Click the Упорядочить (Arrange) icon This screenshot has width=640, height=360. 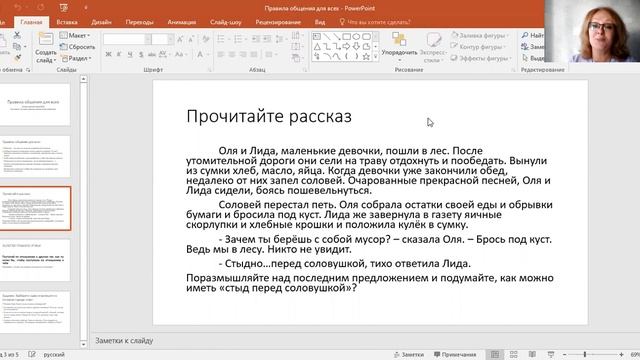click(399, 39)
